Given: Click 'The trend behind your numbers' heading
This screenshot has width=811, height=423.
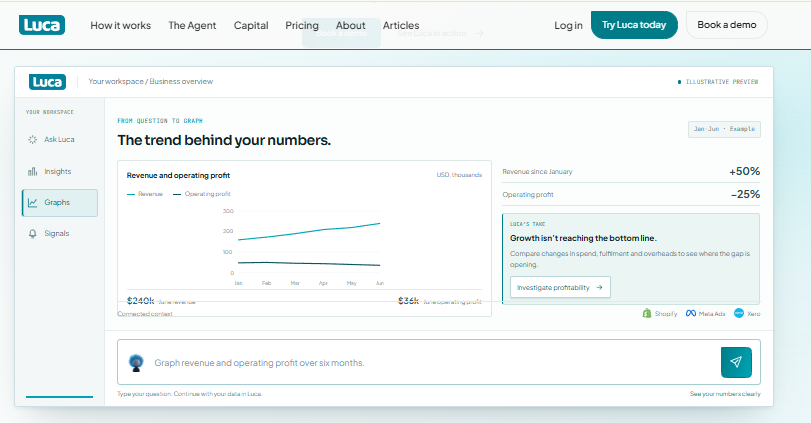Looking at the screenshot, I should 224,140.
